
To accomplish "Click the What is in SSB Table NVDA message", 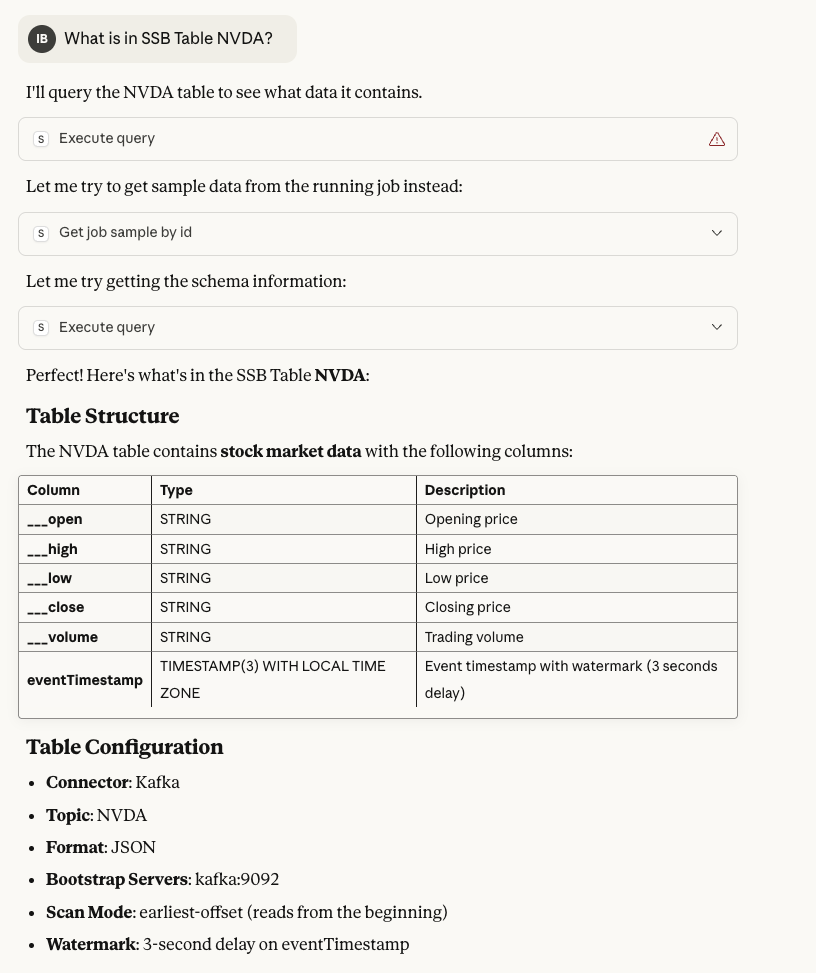I will pos(168,39).
